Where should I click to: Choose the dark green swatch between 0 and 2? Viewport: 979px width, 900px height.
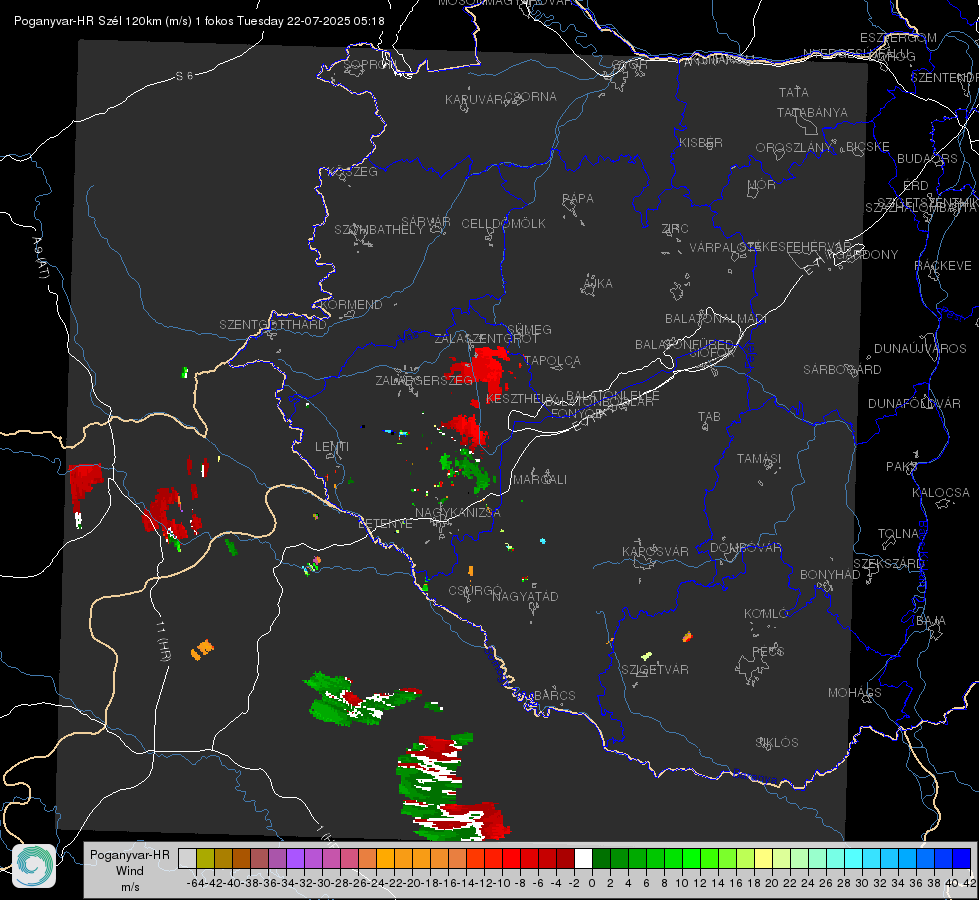601,859
